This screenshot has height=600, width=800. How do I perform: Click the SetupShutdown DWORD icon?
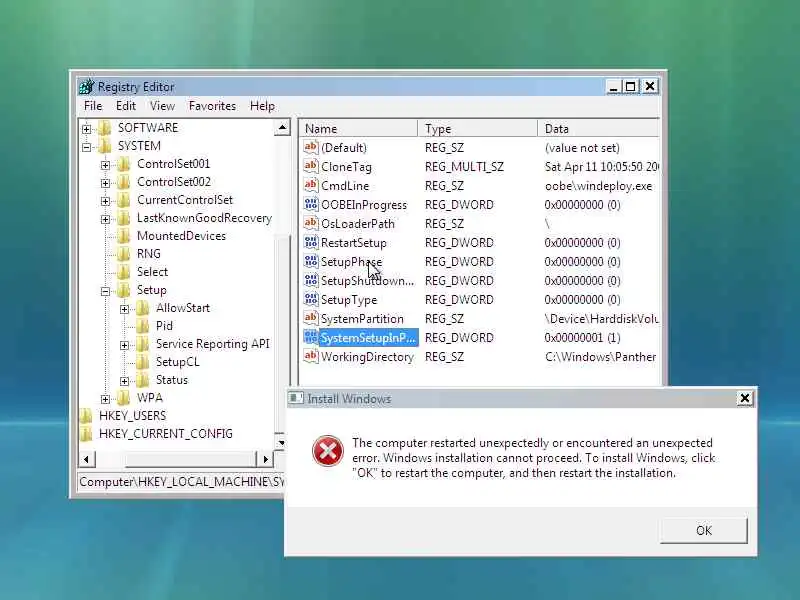pos(311,280)
